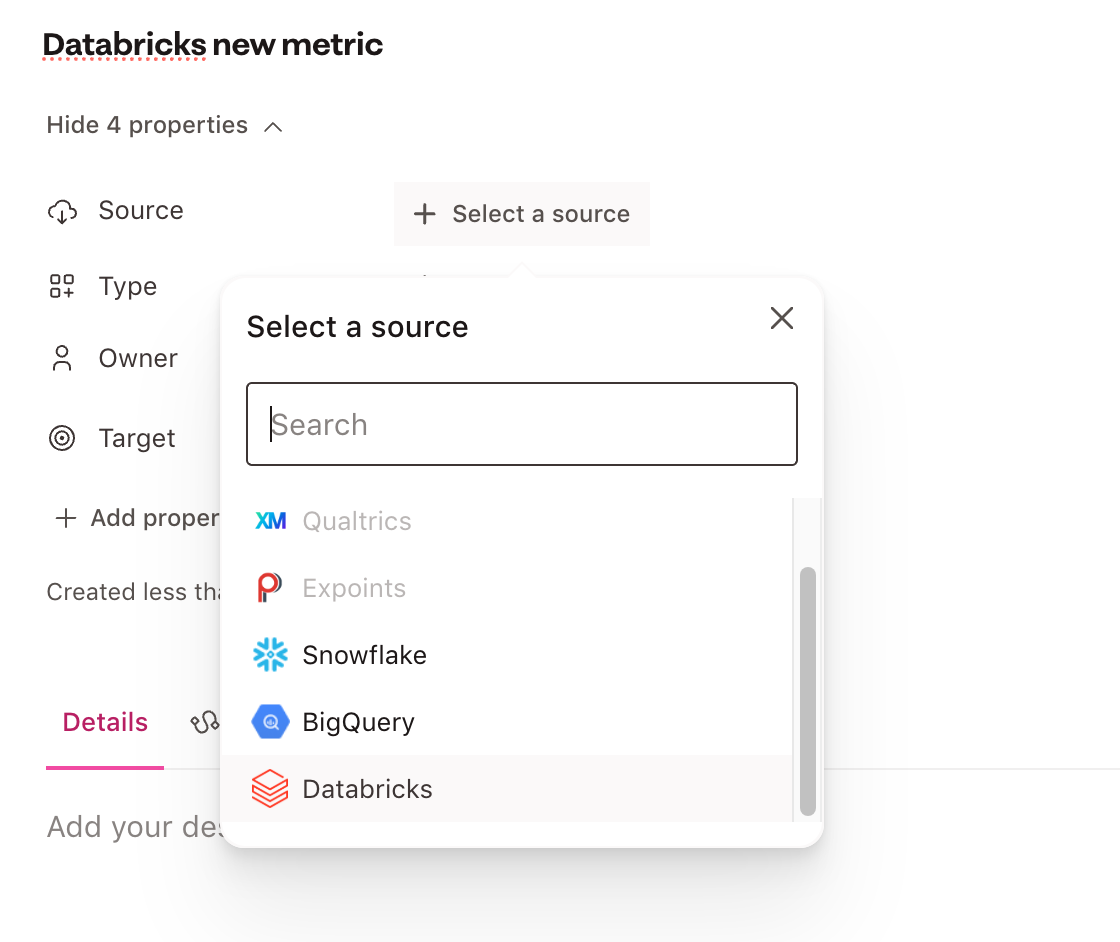
Task: Click the chevron next to Hide 4 properties
Action: point(273,127)
